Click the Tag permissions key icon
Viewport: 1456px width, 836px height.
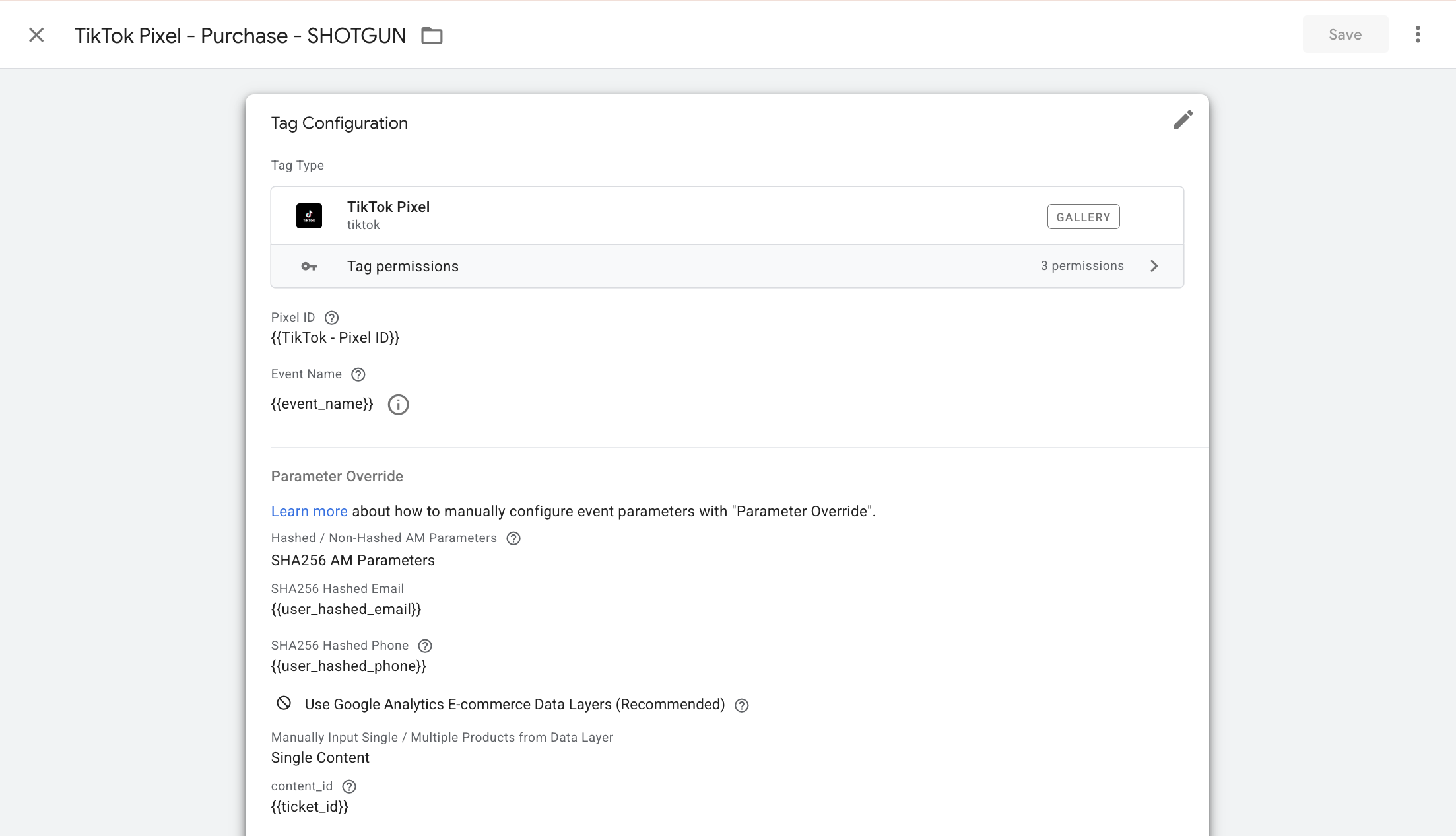pos(309,266)
